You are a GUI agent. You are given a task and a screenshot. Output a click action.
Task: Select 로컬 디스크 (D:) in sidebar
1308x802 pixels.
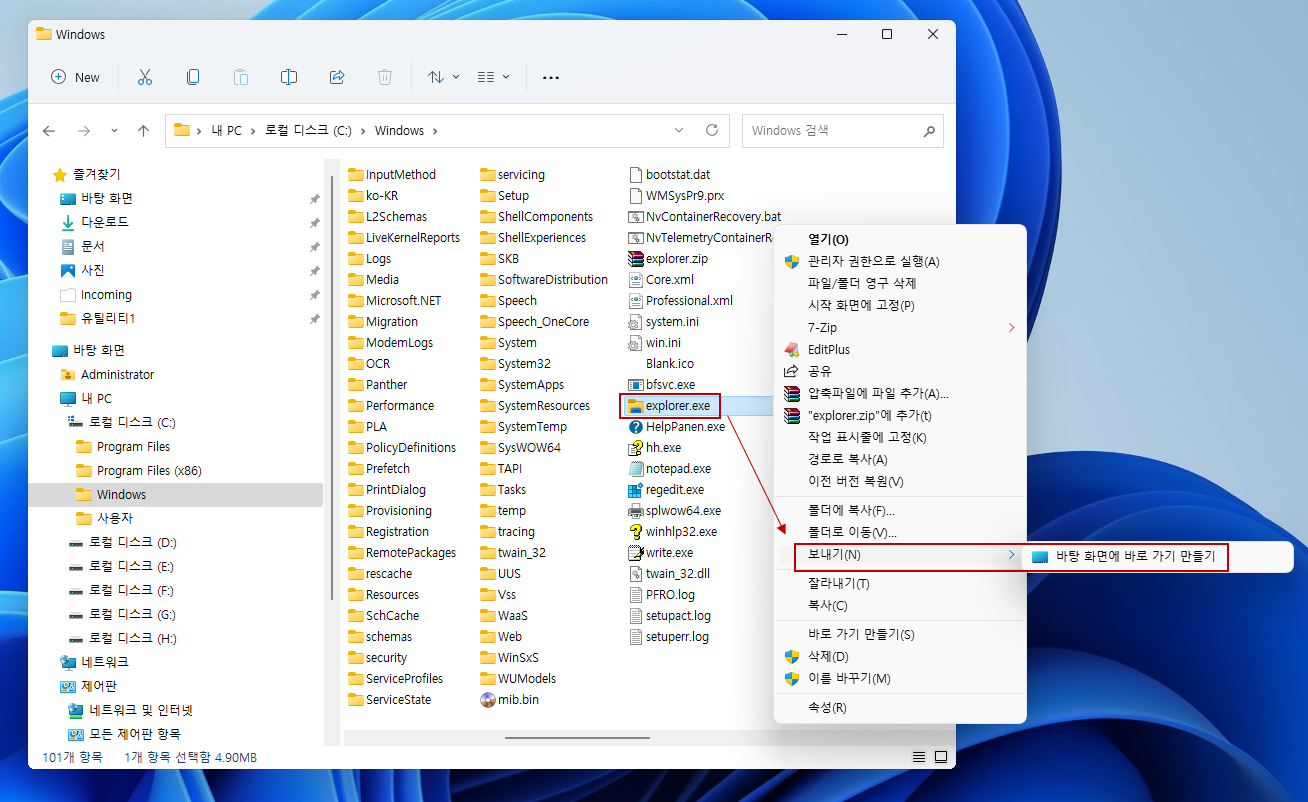coord(133,543)
